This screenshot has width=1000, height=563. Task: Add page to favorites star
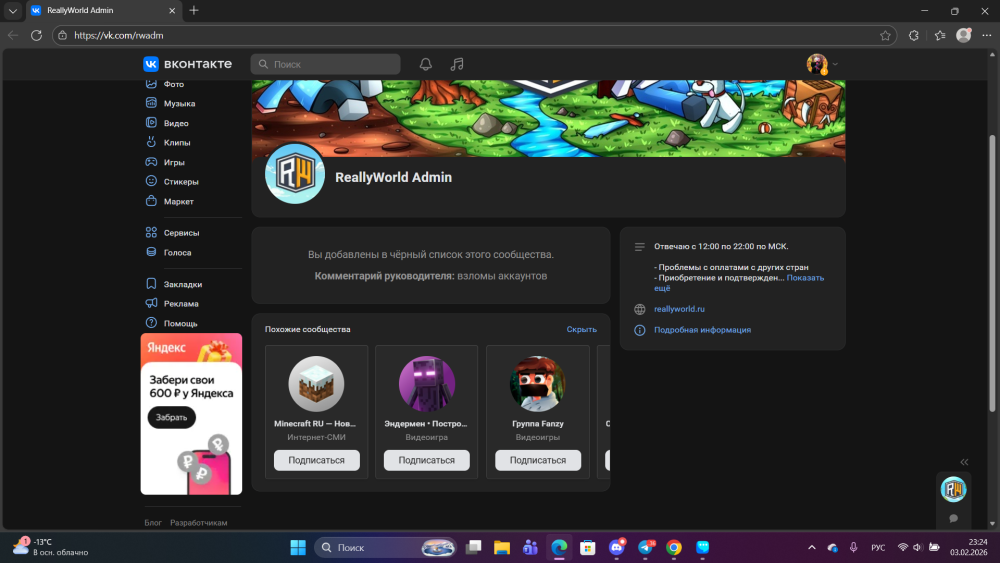coord(885,35)
